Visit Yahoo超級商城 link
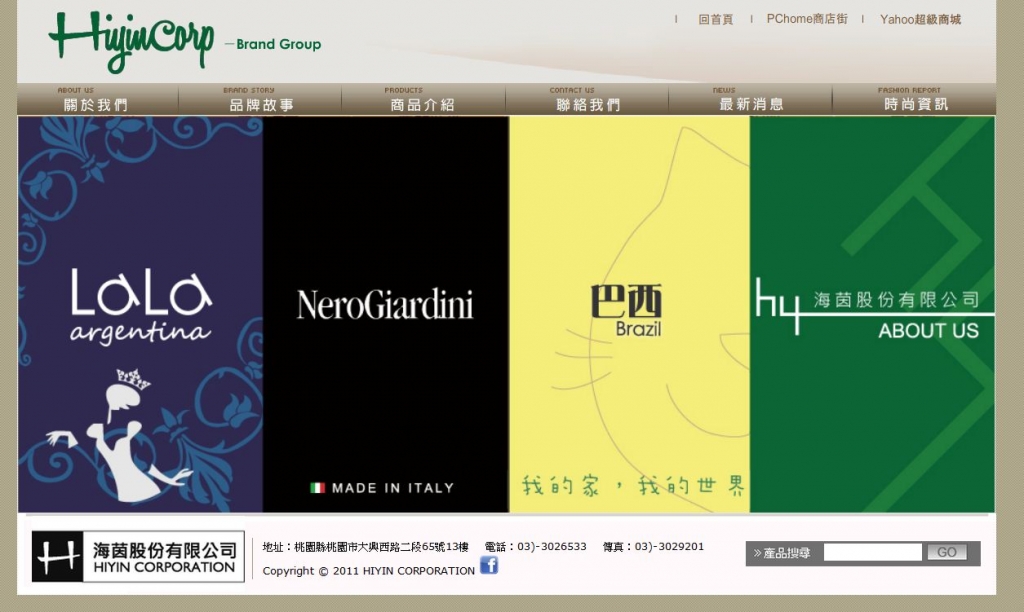 coord(920,20)
